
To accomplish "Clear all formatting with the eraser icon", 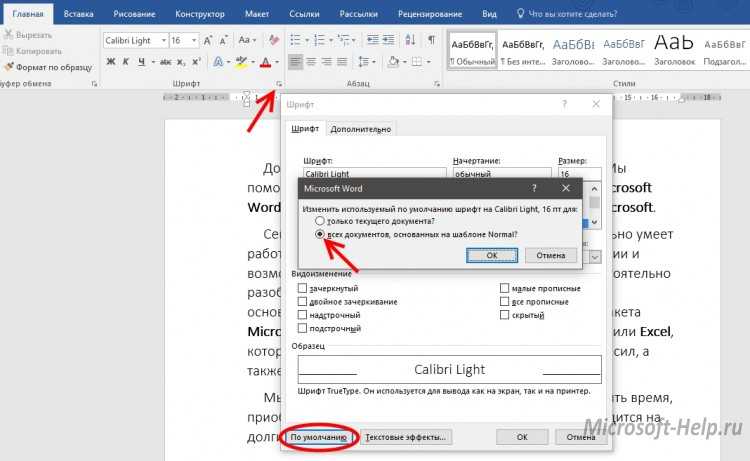I will [x=274, y=40].
